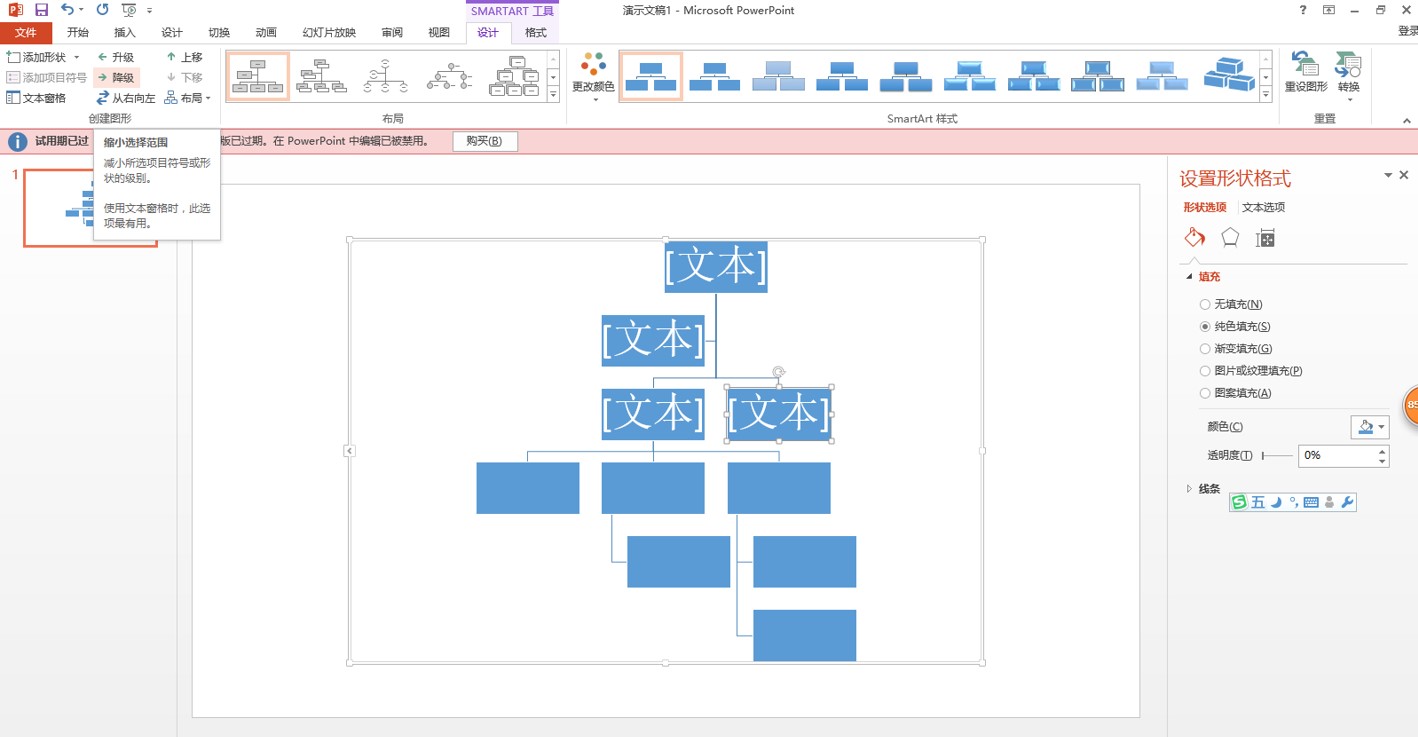Choose the circle picture hierarchy layout
The width and height of the screenshot is (1418, 737).
(x=450, y=77)
